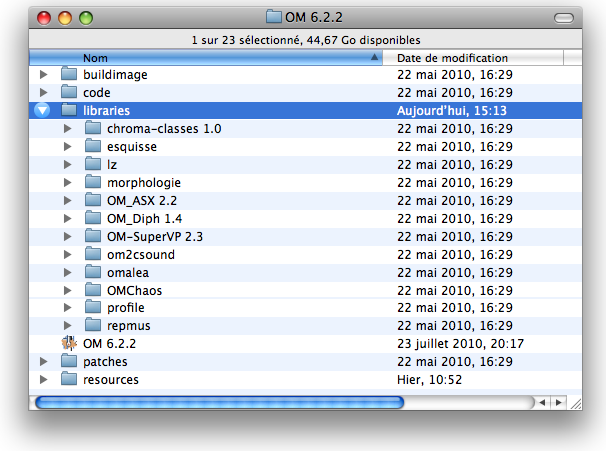Select the 'resources' name text
This screenshot has height=451, width=606.
[111, 380]
